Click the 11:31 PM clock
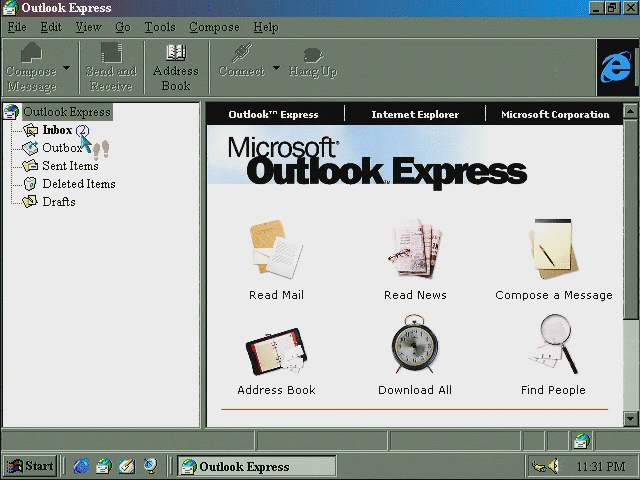The image size is (640, 480). pos(601,466)
